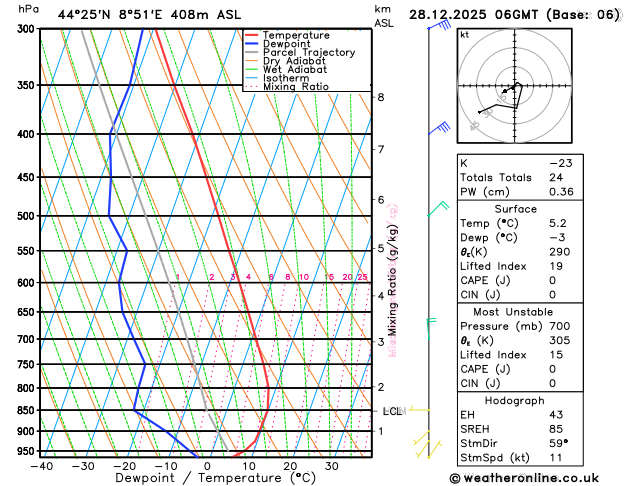This screenshot has width=629, height=486.
Task: Click the 850 hPa pressure label
Action: pos(28,410)
